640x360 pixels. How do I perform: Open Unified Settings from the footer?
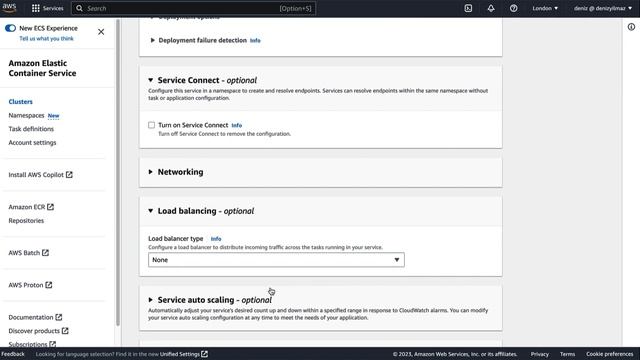tap(180, 354)
